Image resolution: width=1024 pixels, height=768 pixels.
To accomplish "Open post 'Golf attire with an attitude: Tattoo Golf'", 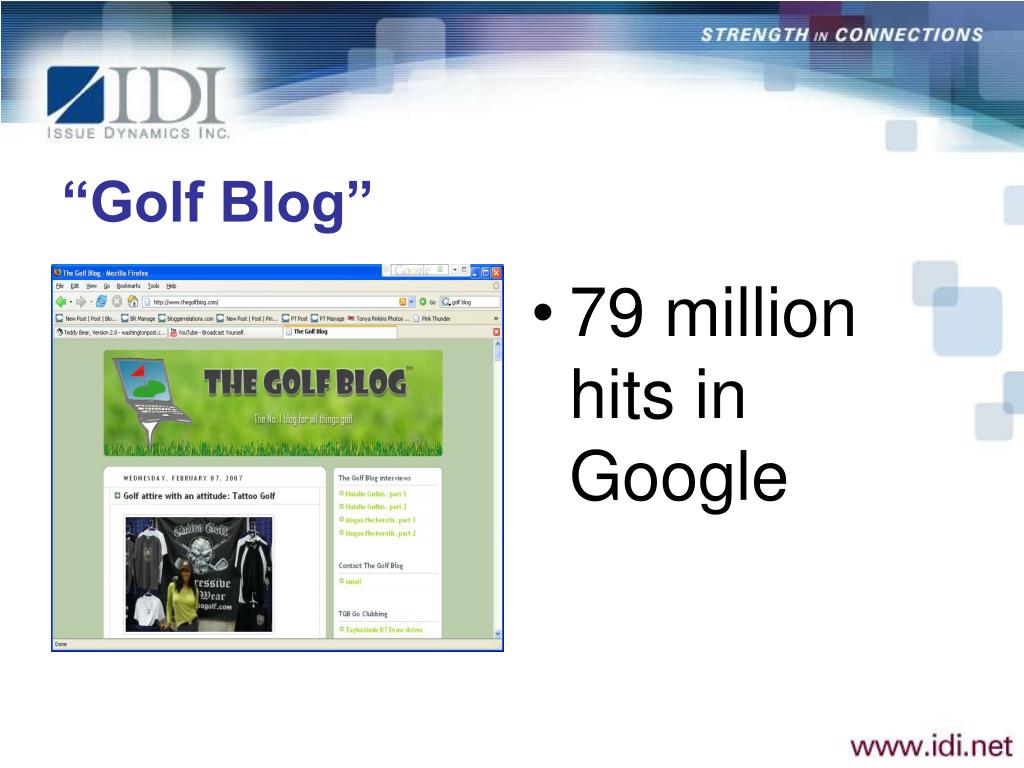I will coord(199,496).
